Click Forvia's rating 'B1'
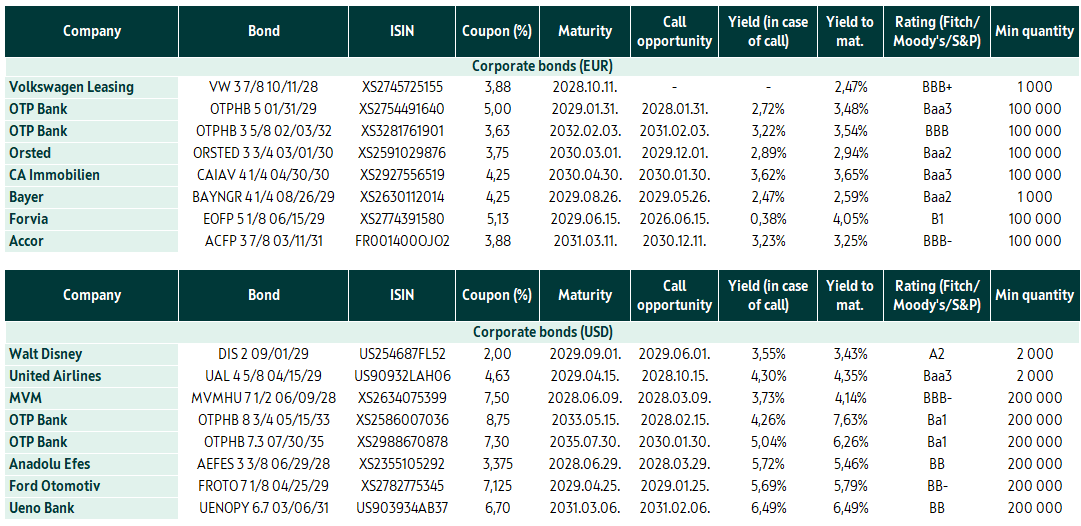Image resolution: width=1081 pixels, height=526 pixels. (x=935, y=219)
